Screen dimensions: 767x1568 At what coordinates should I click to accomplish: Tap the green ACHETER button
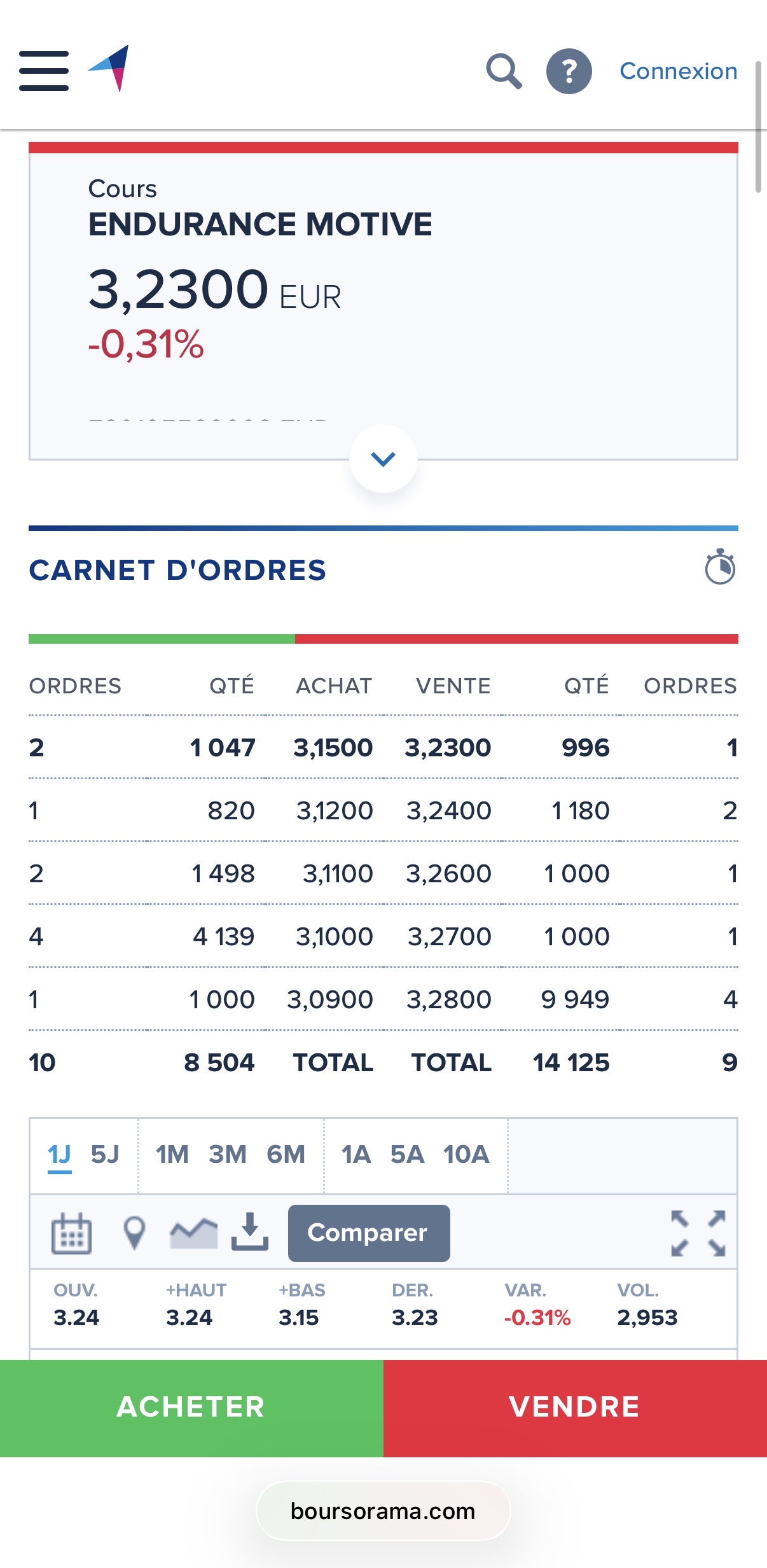pos(191,1408)
